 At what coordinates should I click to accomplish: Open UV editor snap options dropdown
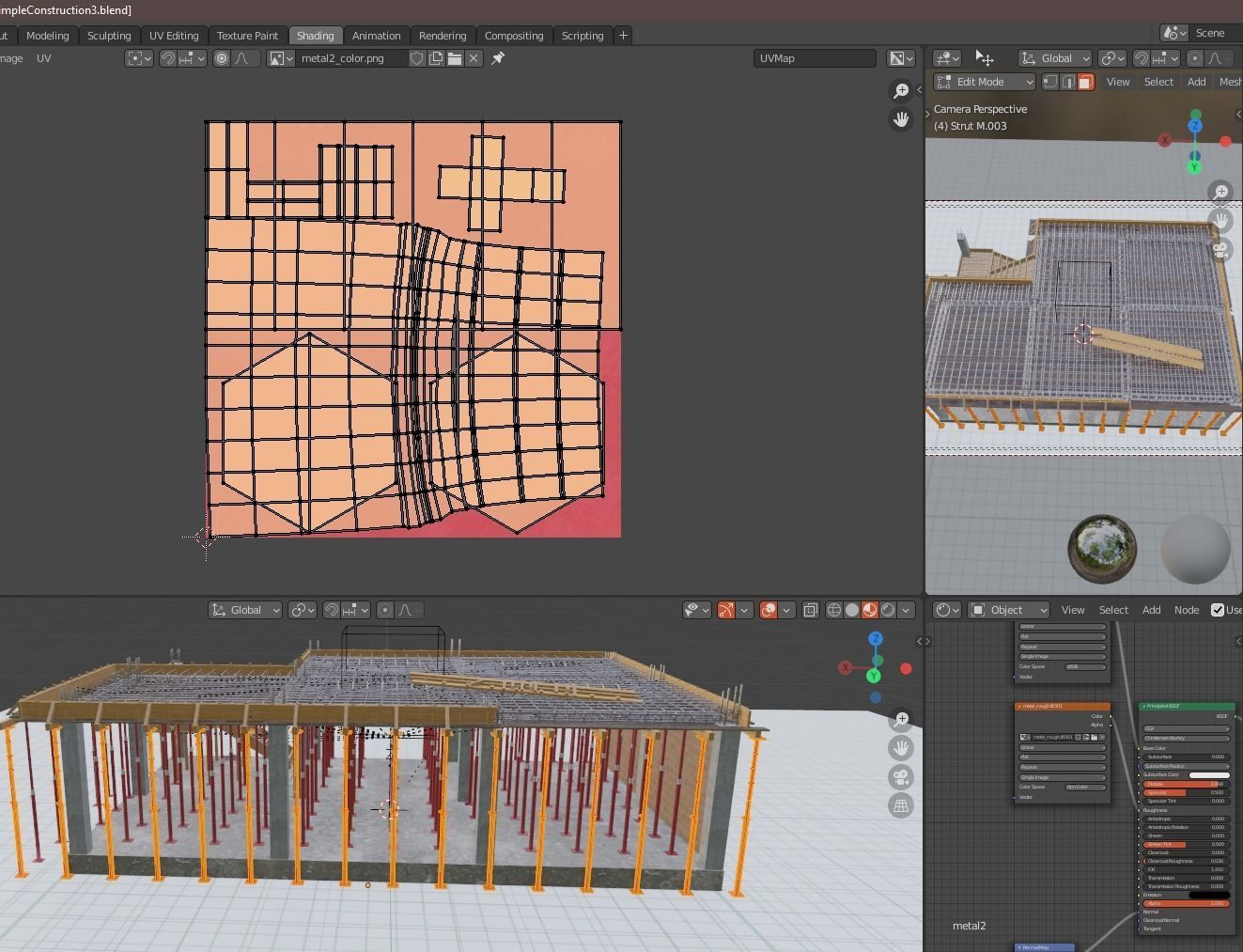click(192, 58)
